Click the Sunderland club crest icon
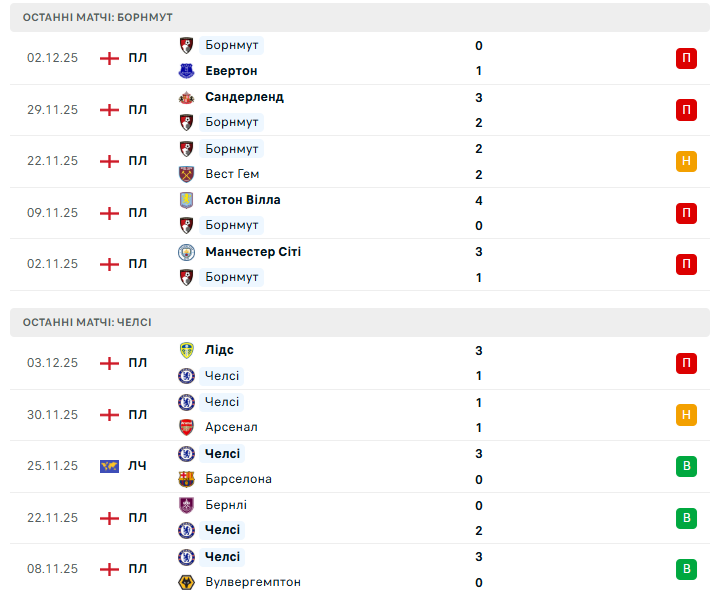The width and height of the screenshot is (718, 600). 186,97
